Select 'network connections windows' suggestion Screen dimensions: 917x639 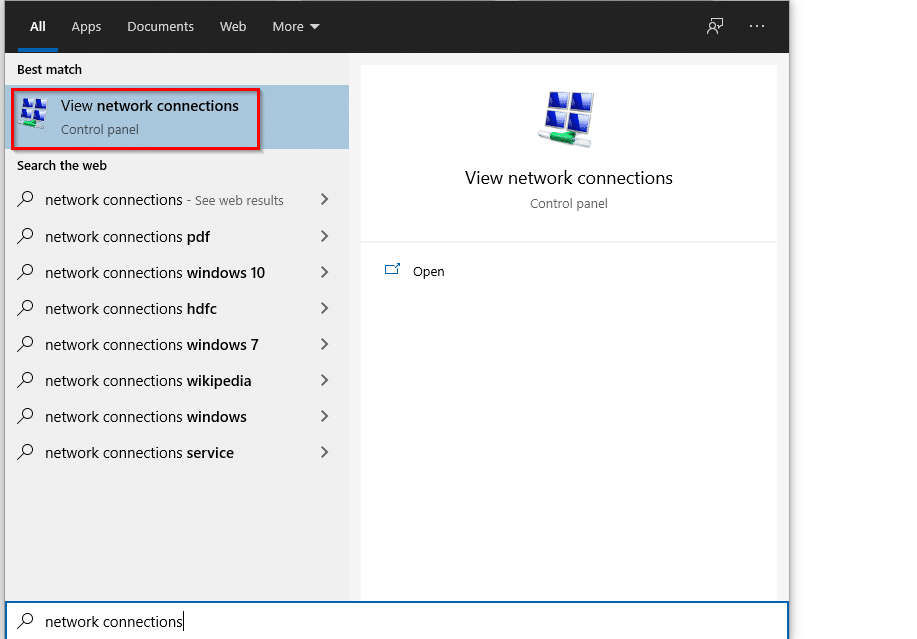[x=177, y=416]
